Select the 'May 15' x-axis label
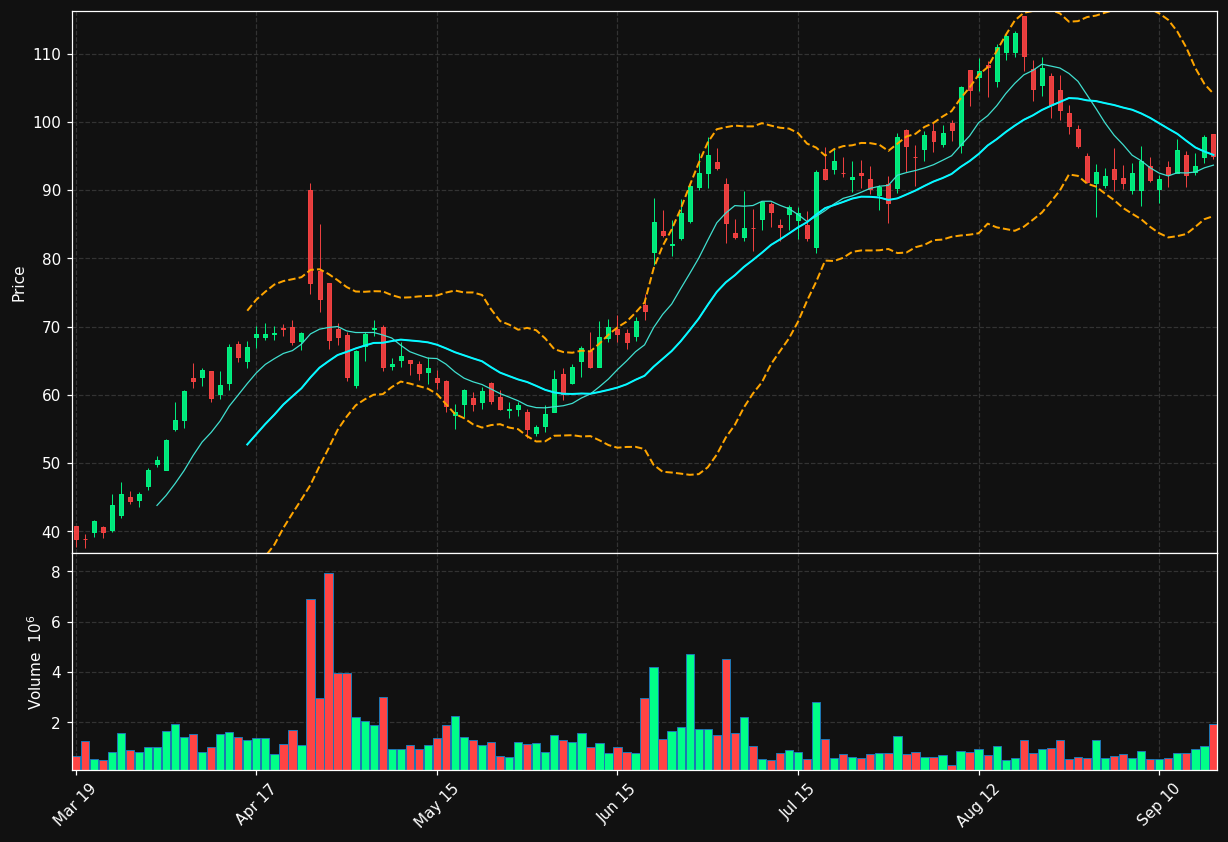This screenshot has width=1228, height=842. 434,802
